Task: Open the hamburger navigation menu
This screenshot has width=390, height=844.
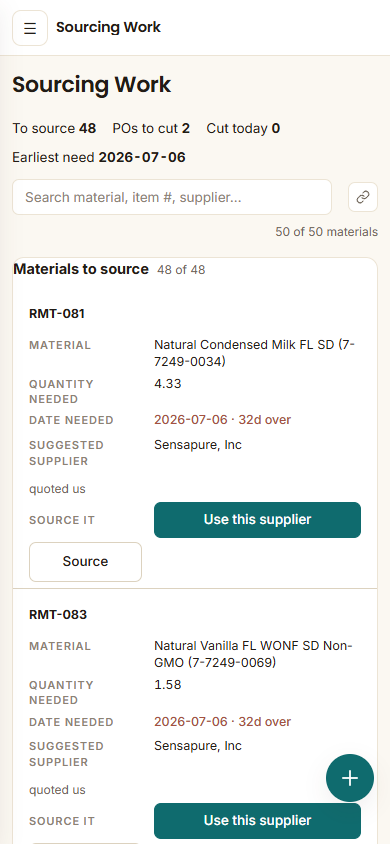Action: point(30,28)
